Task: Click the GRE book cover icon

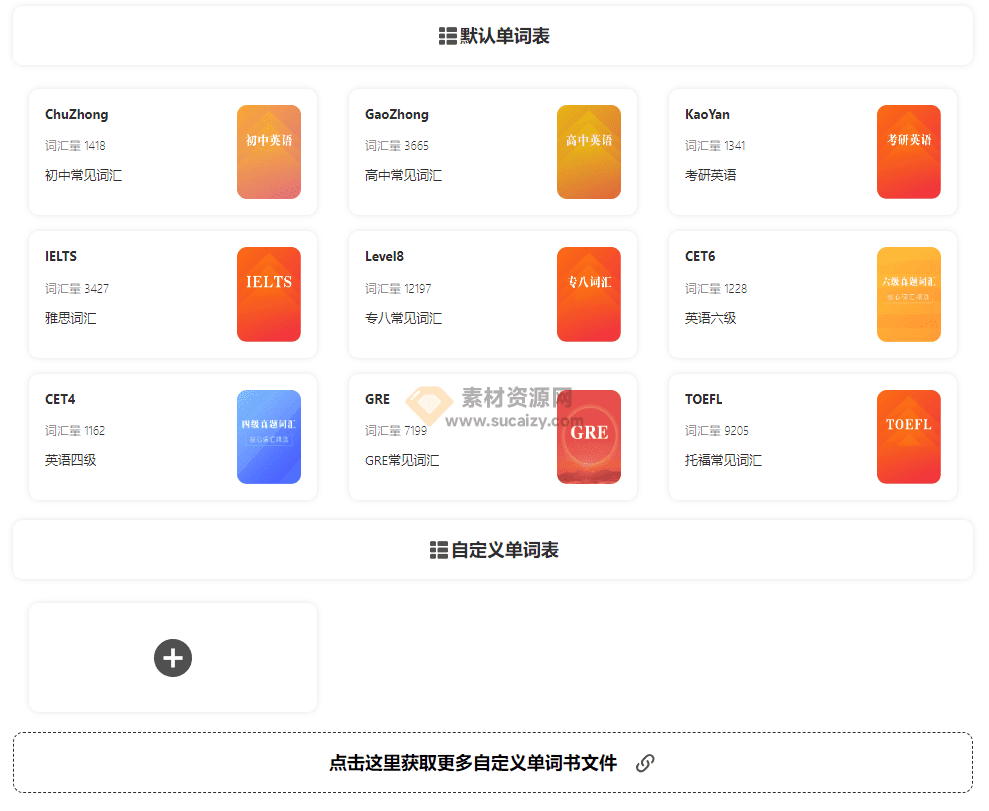Action: 588,437
